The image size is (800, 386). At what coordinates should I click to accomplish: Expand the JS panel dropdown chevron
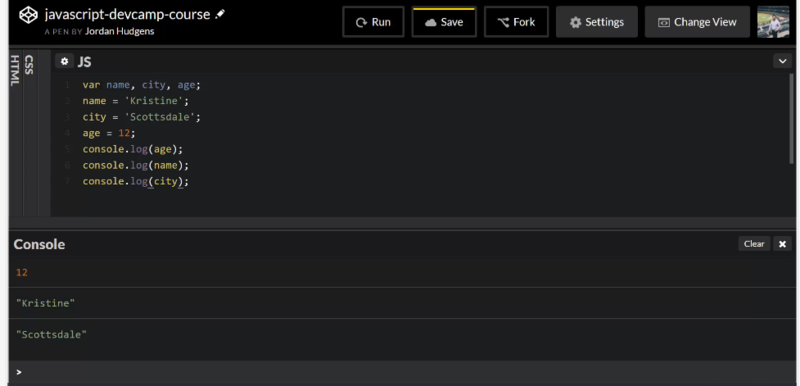[782, 61]
